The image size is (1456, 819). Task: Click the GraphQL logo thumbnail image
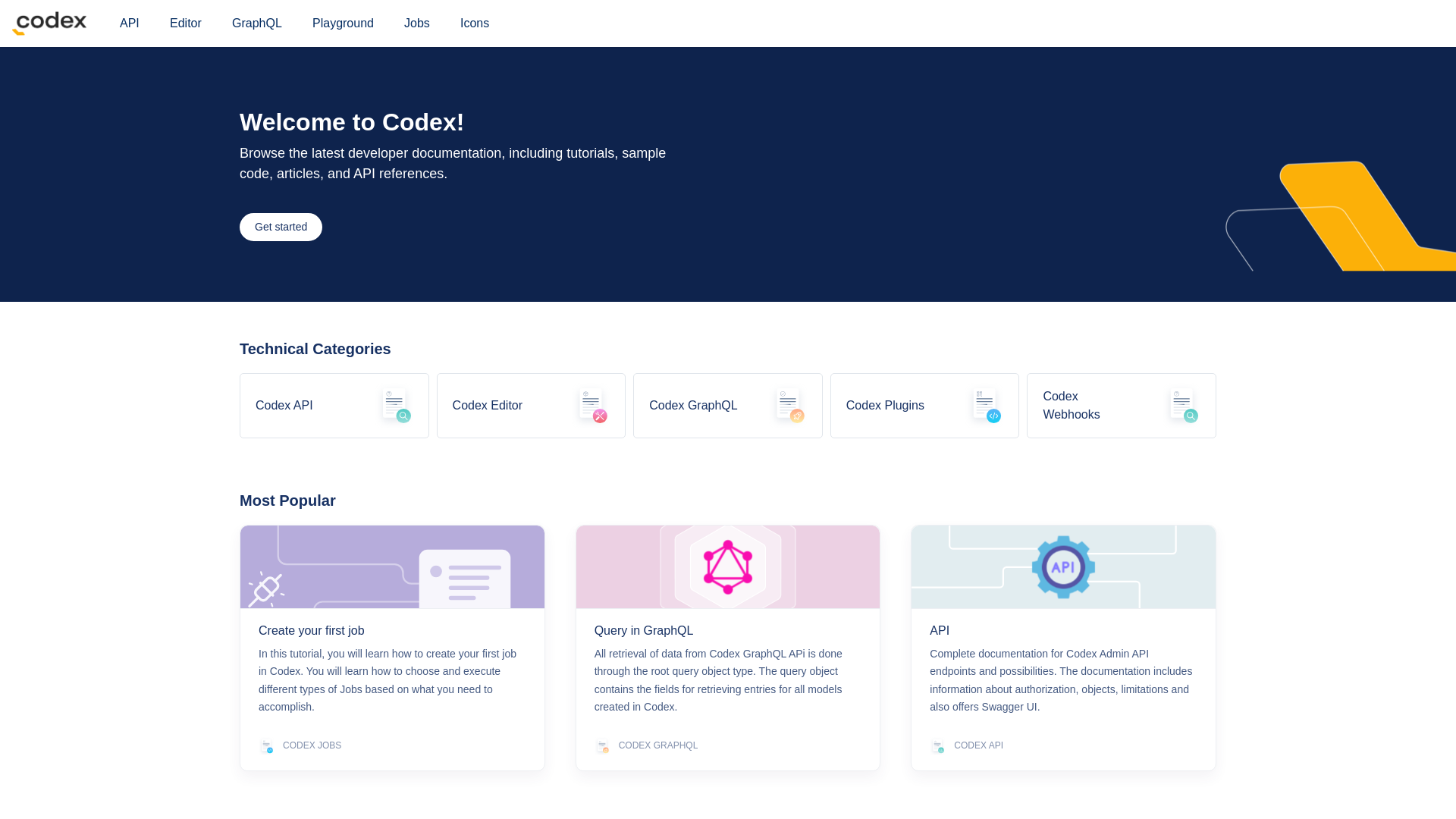pyautogui.click(x=728, y=566)
